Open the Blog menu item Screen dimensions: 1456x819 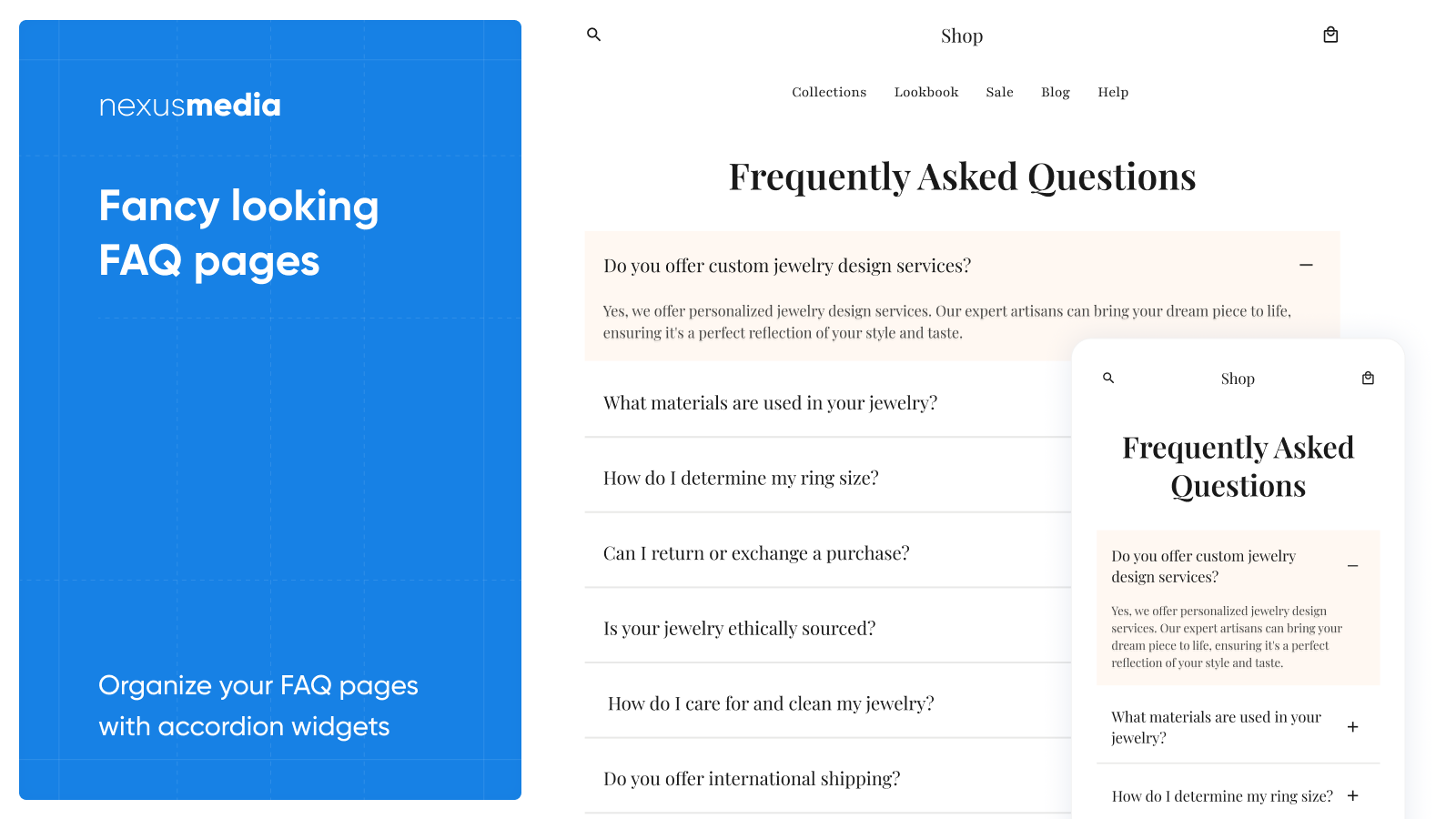[x=1056, y=92]
